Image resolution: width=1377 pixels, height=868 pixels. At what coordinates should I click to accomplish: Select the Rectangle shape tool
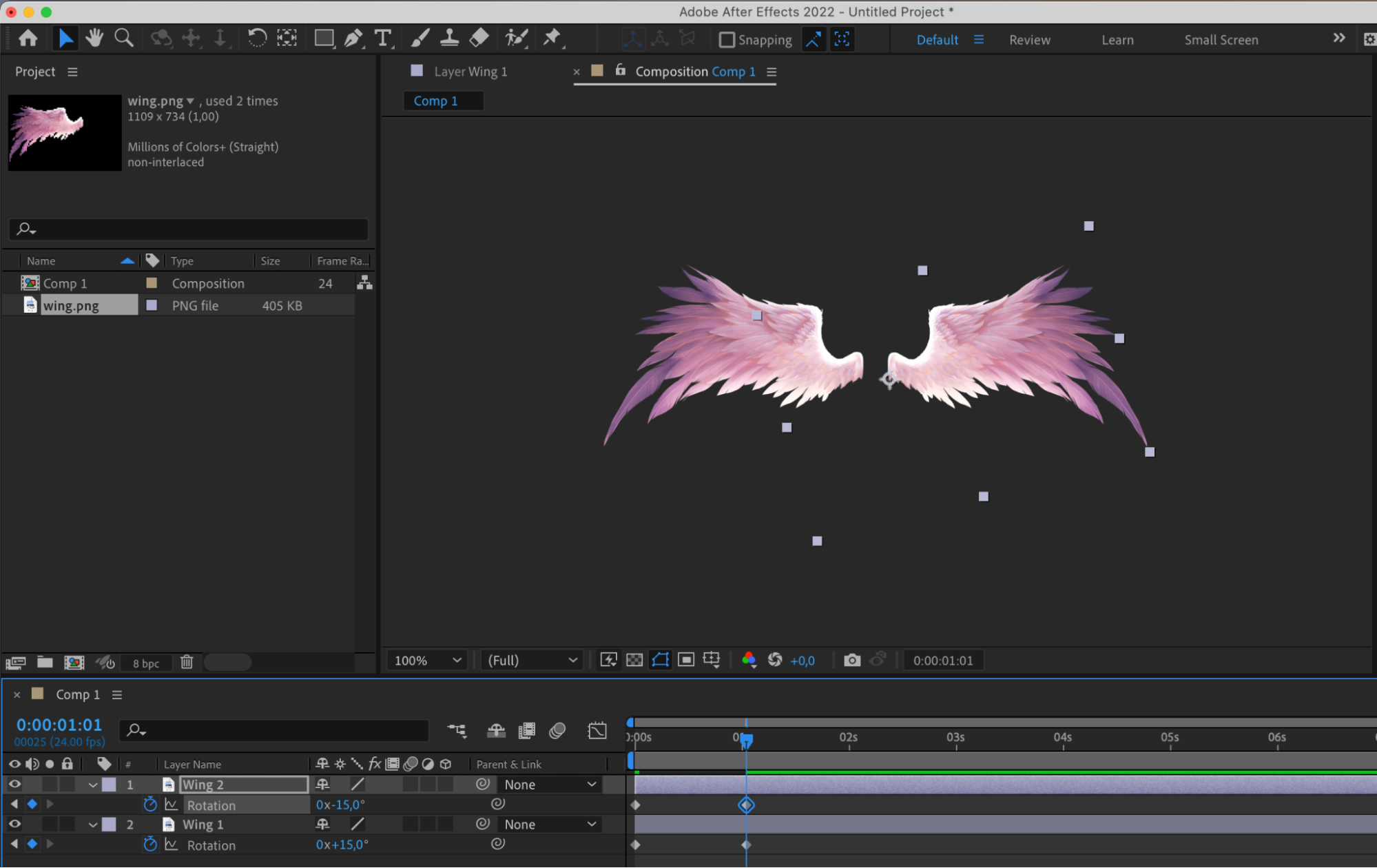324,39
